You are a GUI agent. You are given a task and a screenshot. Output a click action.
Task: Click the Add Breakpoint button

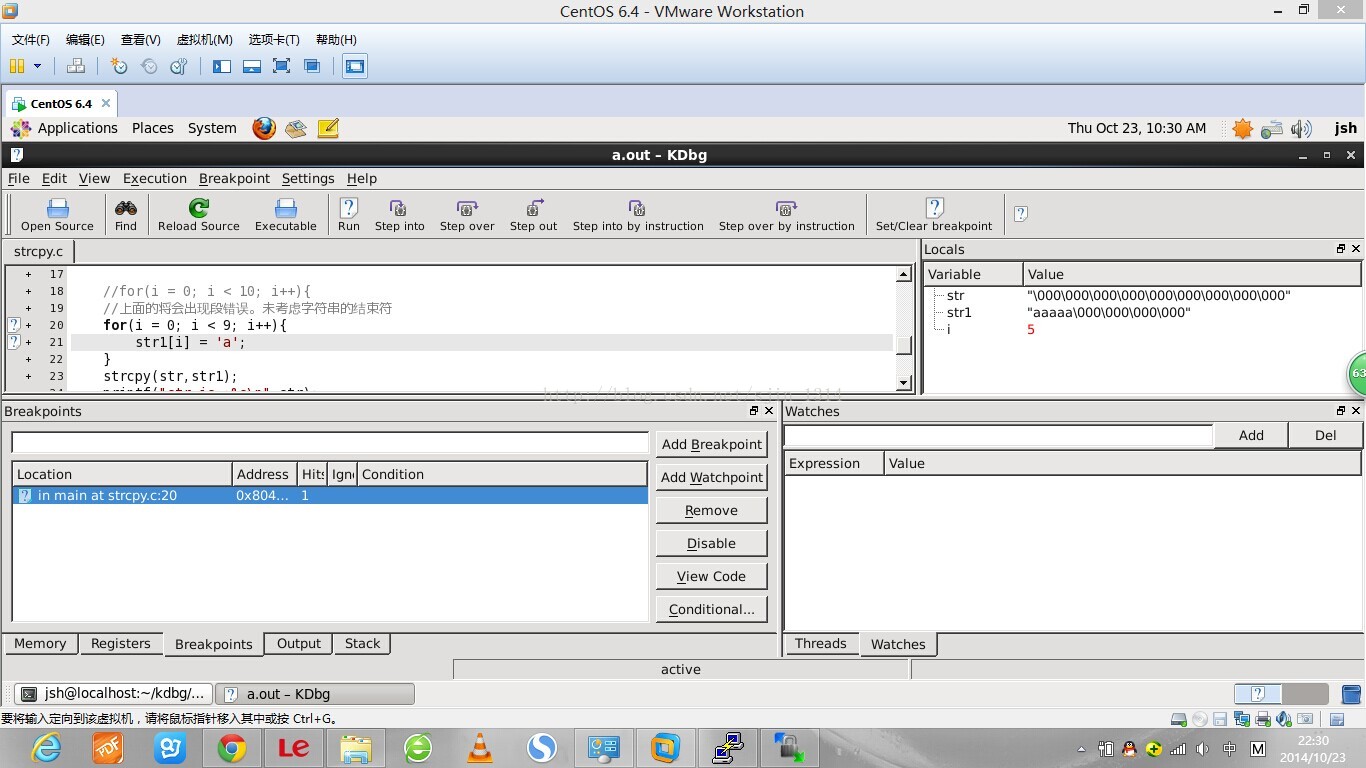click(712, 444)
